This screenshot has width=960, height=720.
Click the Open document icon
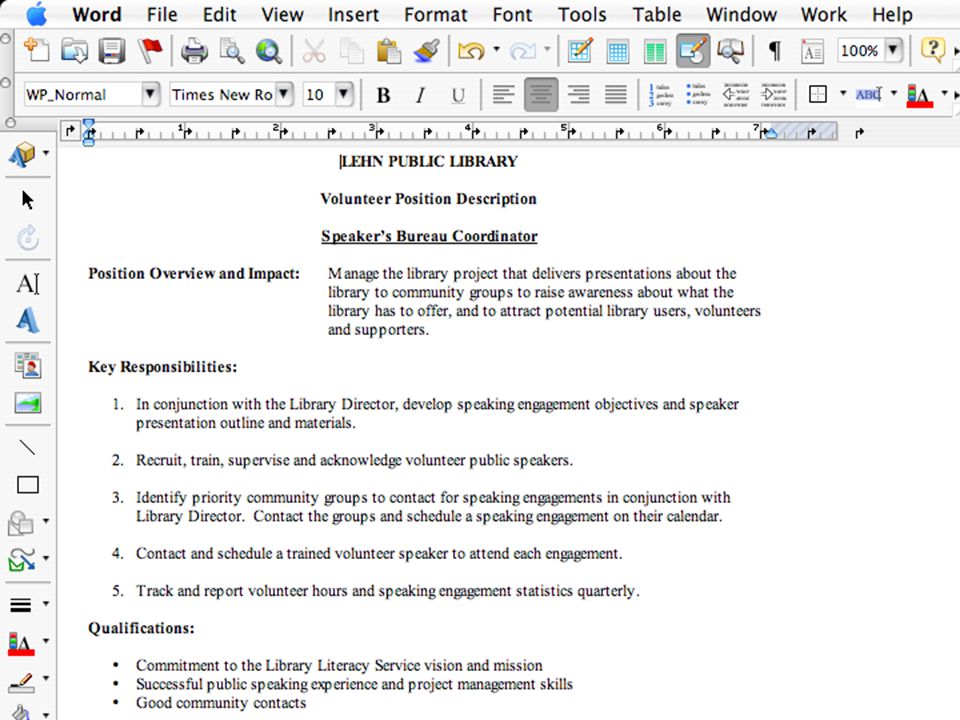tap(75, 50)
